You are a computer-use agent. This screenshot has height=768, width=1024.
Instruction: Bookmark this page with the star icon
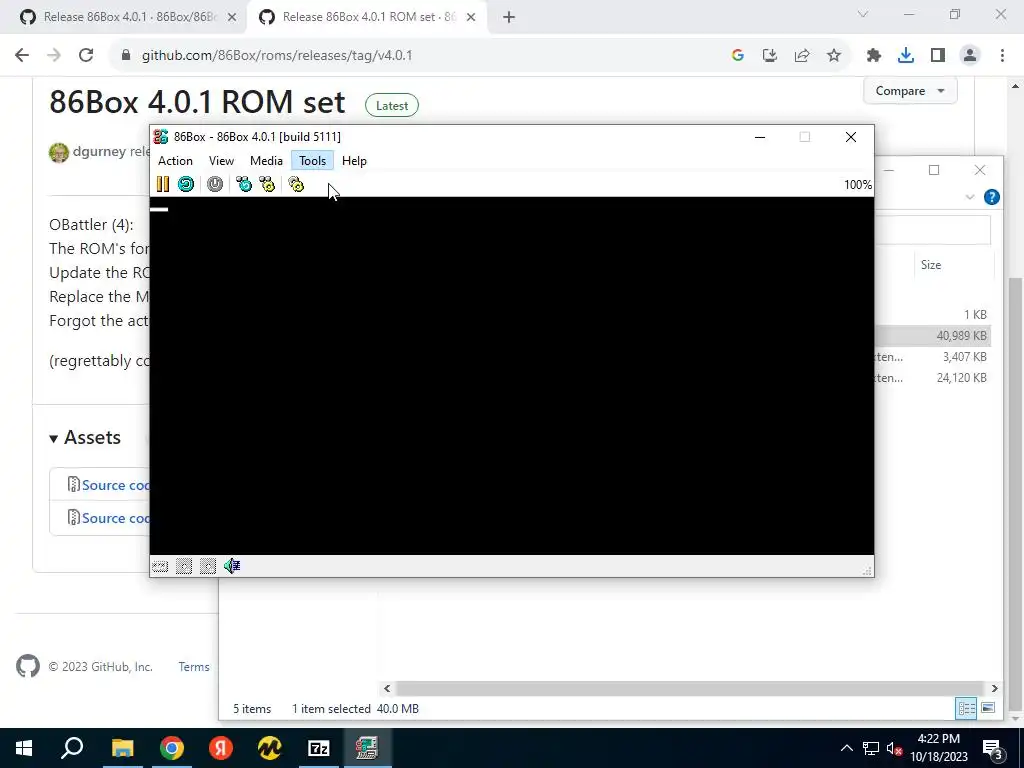(x=834, y=56)
